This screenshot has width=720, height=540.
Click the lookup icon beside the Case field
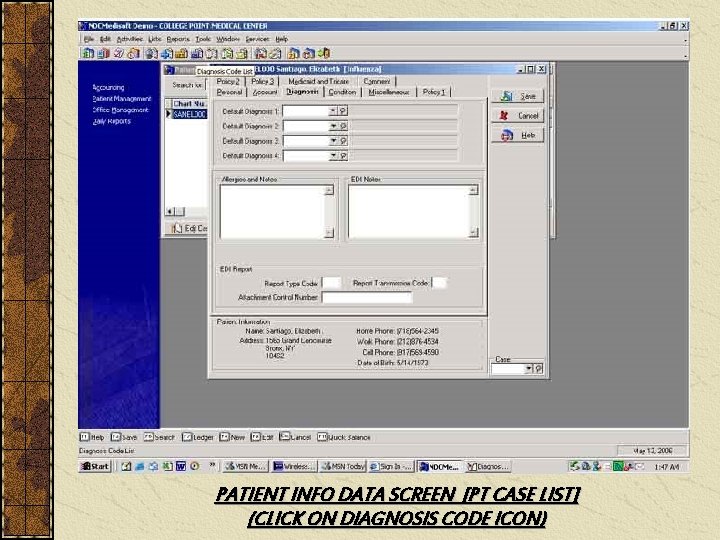coord(539,369)
